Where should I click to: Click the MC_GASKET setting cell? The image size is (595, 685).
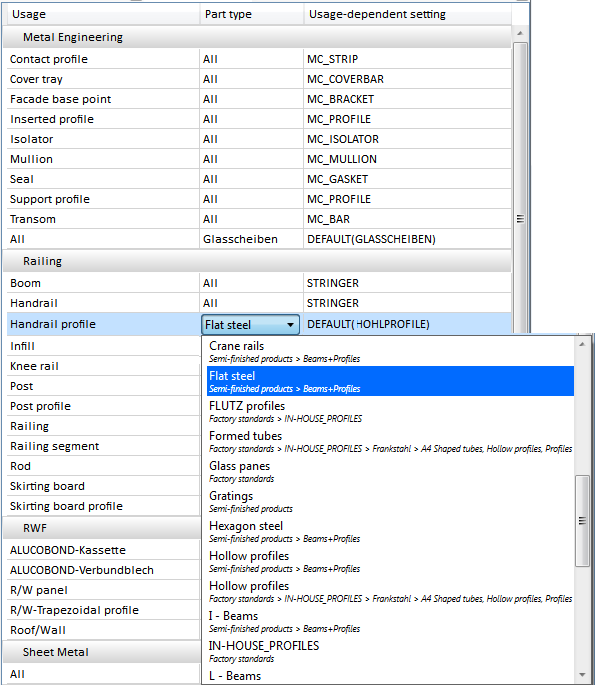coord(407,179)
